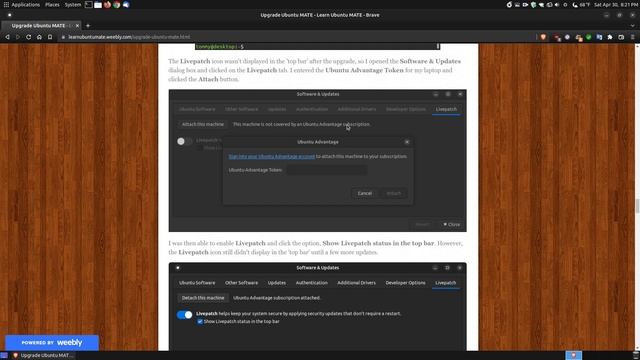Click the Ubuntu Advantage account sign-in link

click(x=271, y=156)
